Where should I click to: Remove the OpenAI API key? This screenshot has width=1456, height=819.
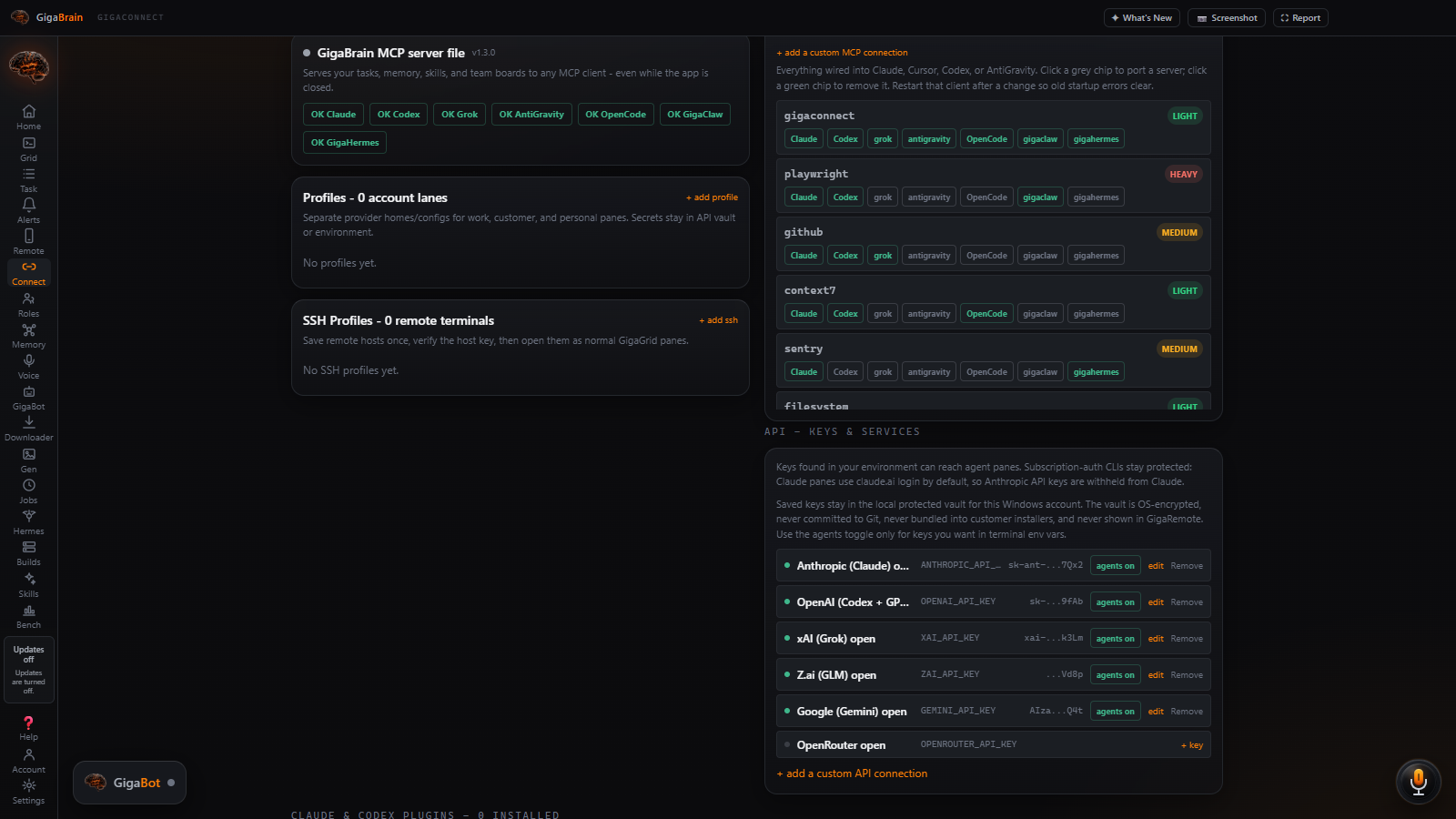[x=1187, y=602]
